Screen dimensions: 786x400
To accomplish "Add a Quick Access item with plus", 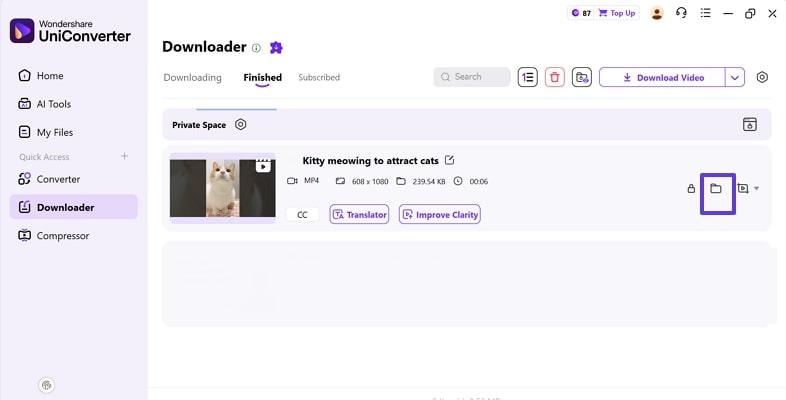I will [124, 156].
